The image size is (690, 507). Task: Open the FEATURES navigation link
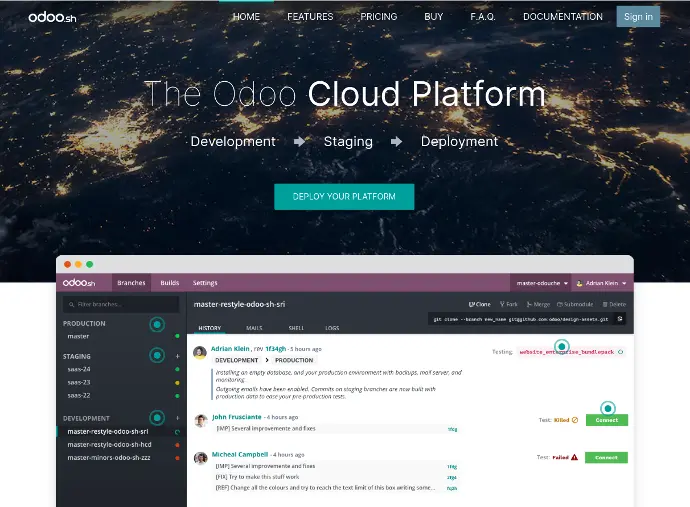310,17
